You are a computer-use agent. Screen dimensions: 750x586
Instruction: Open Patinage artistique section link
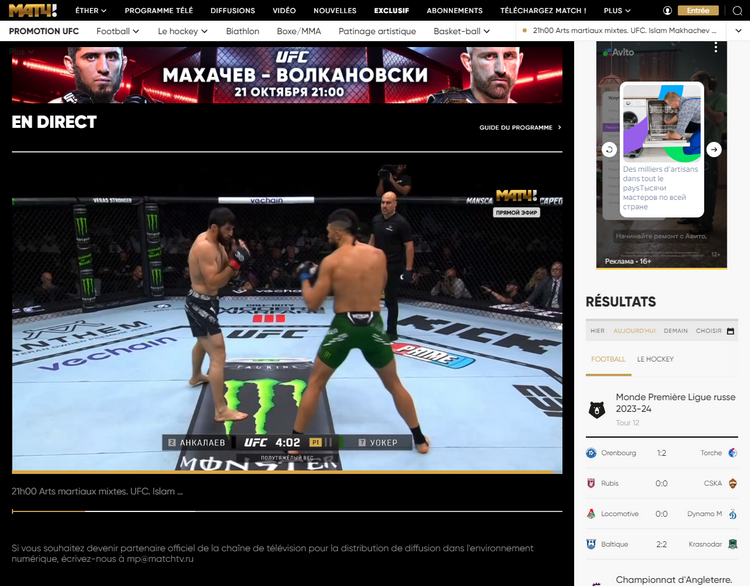377,31
